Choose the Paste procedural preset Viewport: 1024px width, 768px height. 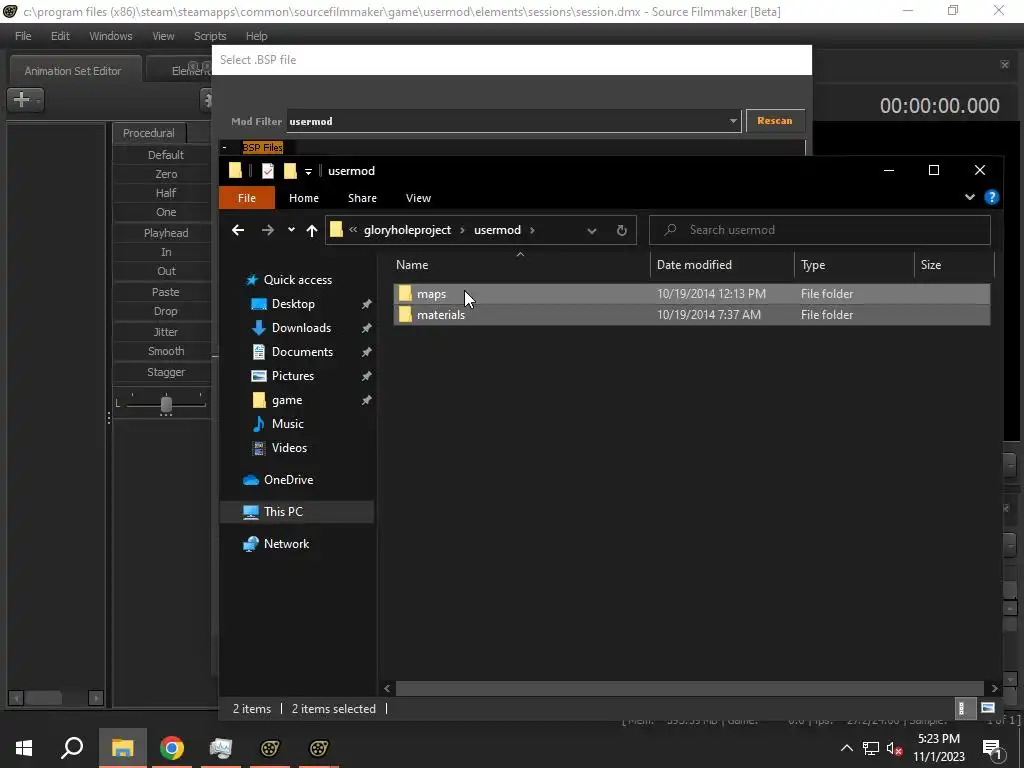coord(165,291)
